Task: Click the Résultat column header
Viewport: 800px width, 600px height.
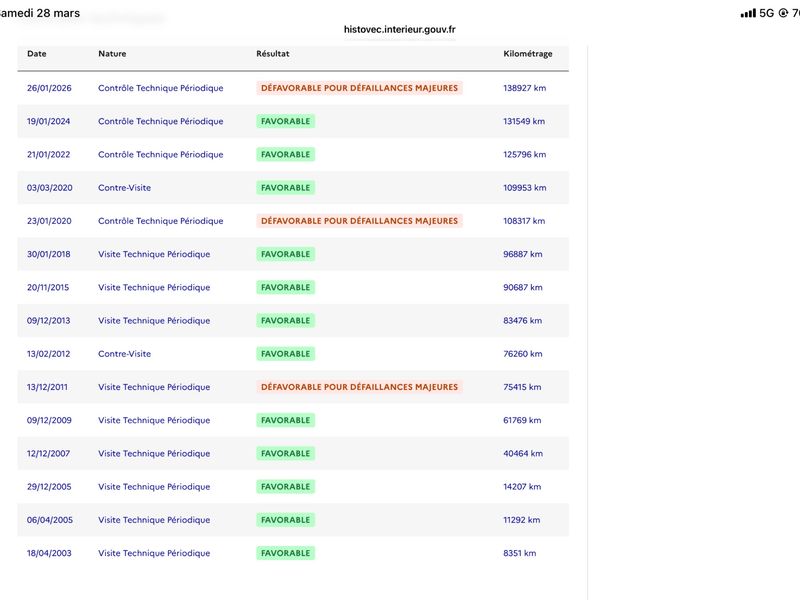Action: click(x=272, y=54)
